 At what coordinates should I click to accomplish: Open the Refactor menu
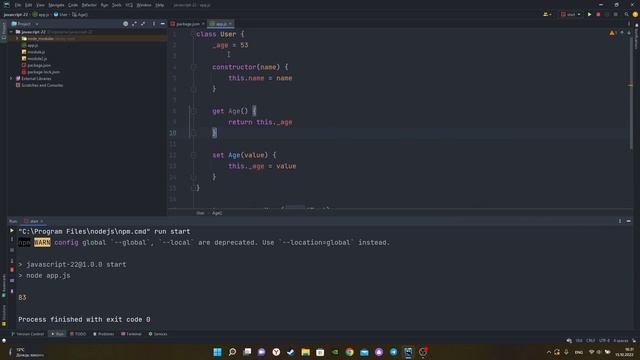point(89,5)
